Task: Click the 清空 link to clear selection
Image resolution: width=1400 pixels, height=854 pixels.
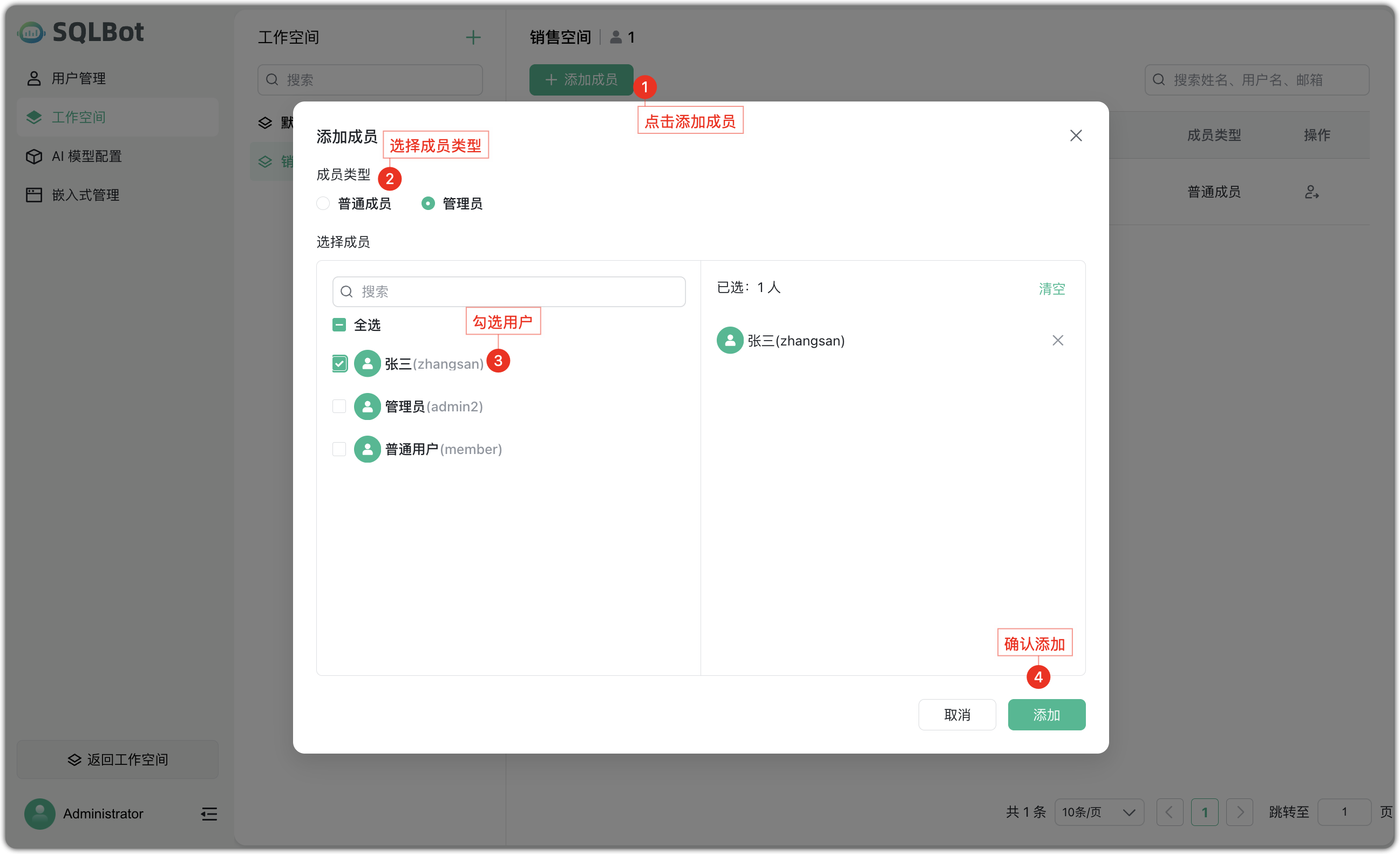Action: (1052, 289)
